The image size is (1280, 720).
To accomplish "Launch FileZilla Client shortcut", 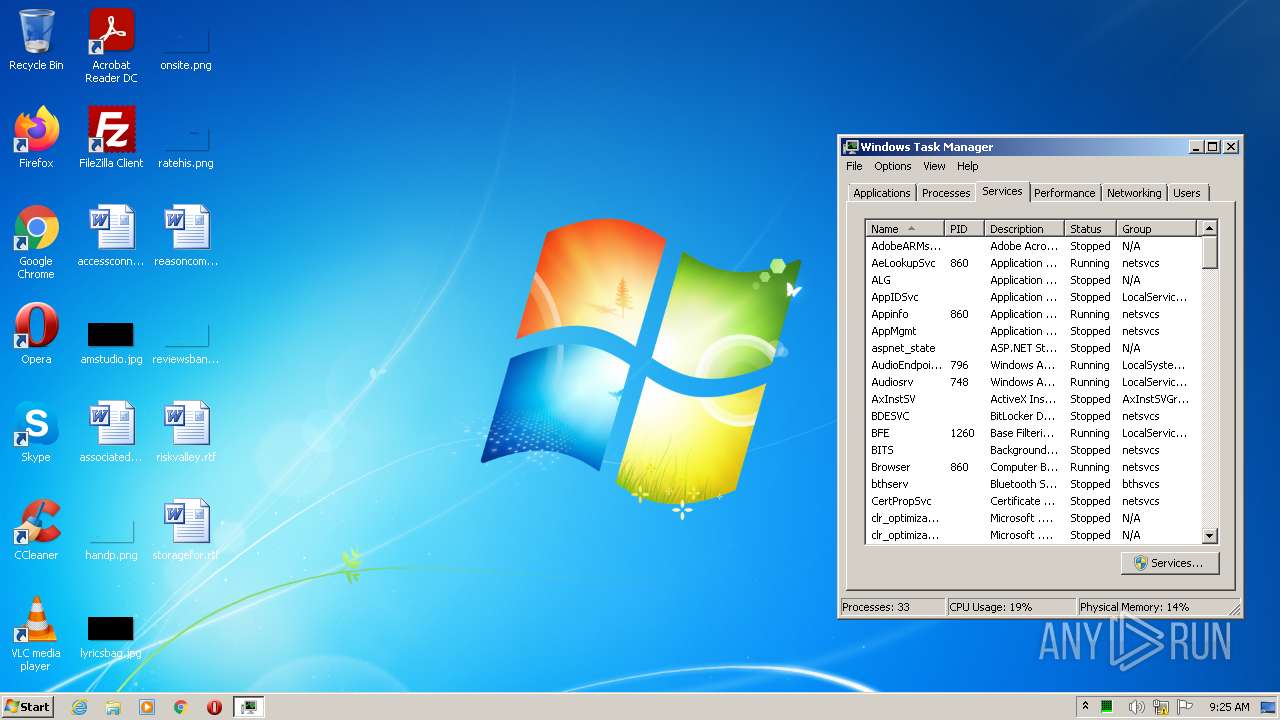I will [x=111, y=139].
